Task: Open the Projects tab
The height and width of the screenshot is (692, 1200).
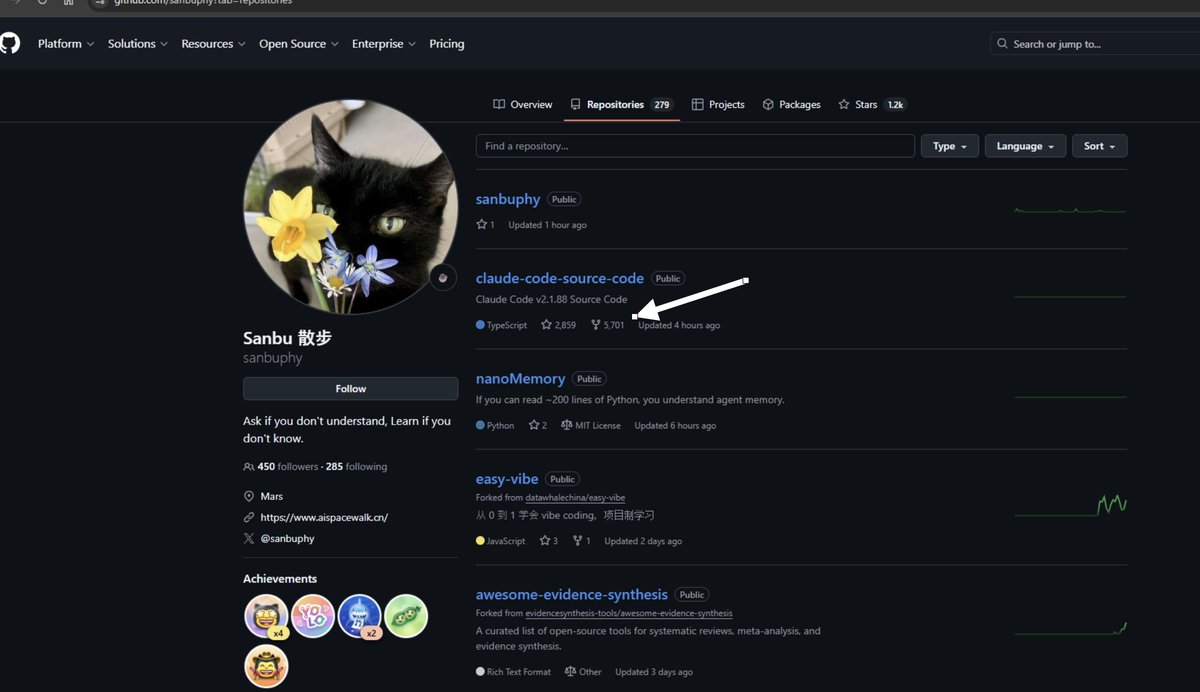Action: tap(718, 104)
